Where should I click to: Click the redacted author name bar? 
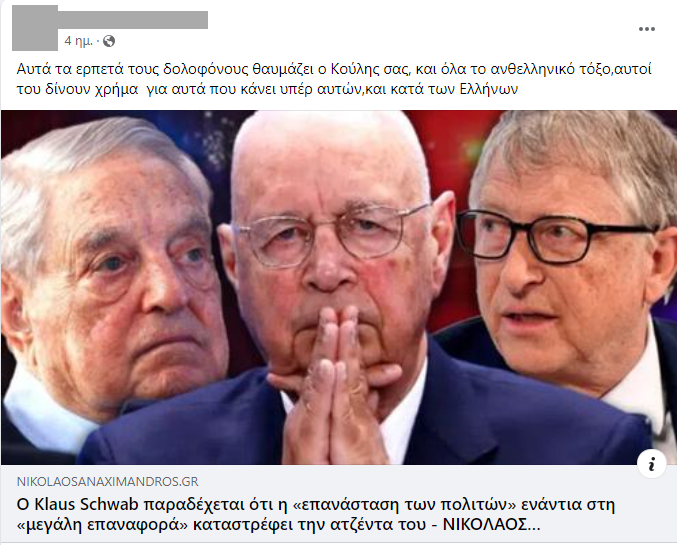coord(133,20)
